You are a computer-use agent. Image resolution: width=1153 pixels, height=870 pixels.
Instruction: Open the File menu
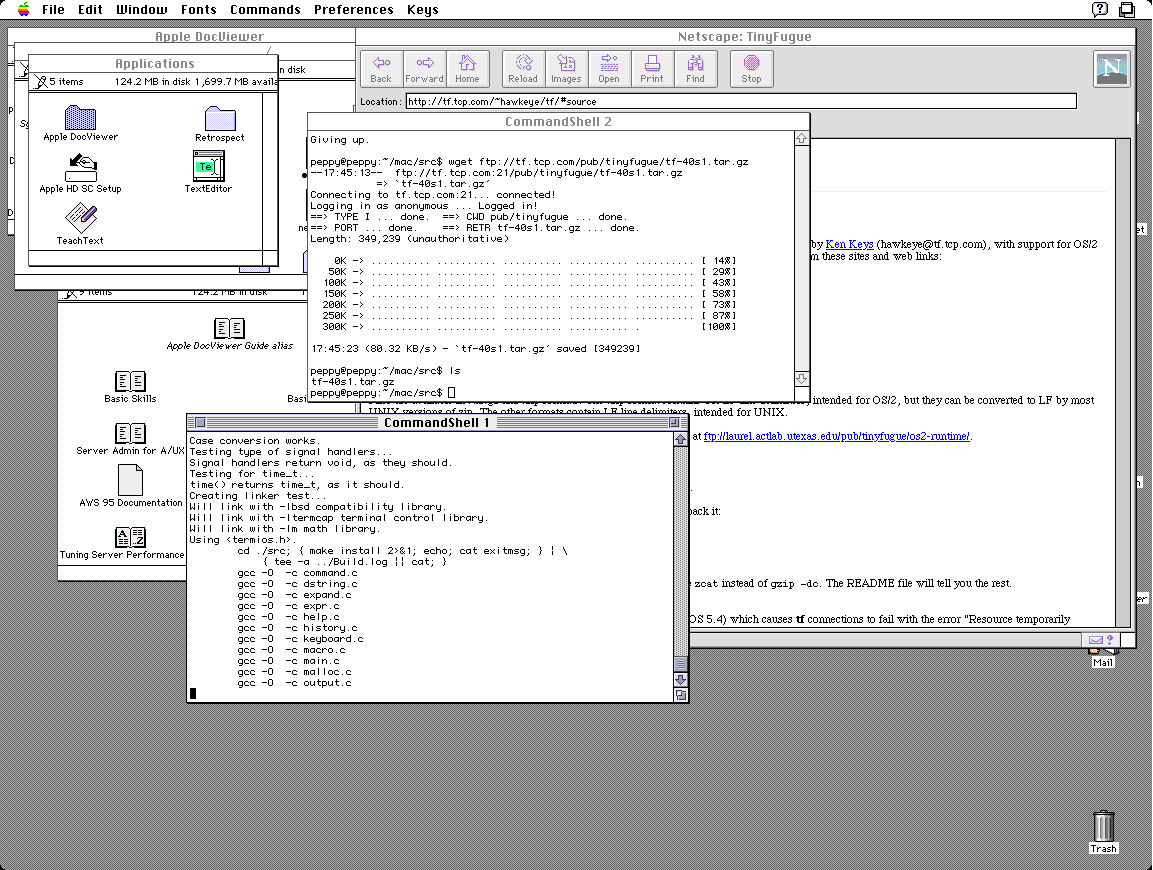tap(53, 10)
